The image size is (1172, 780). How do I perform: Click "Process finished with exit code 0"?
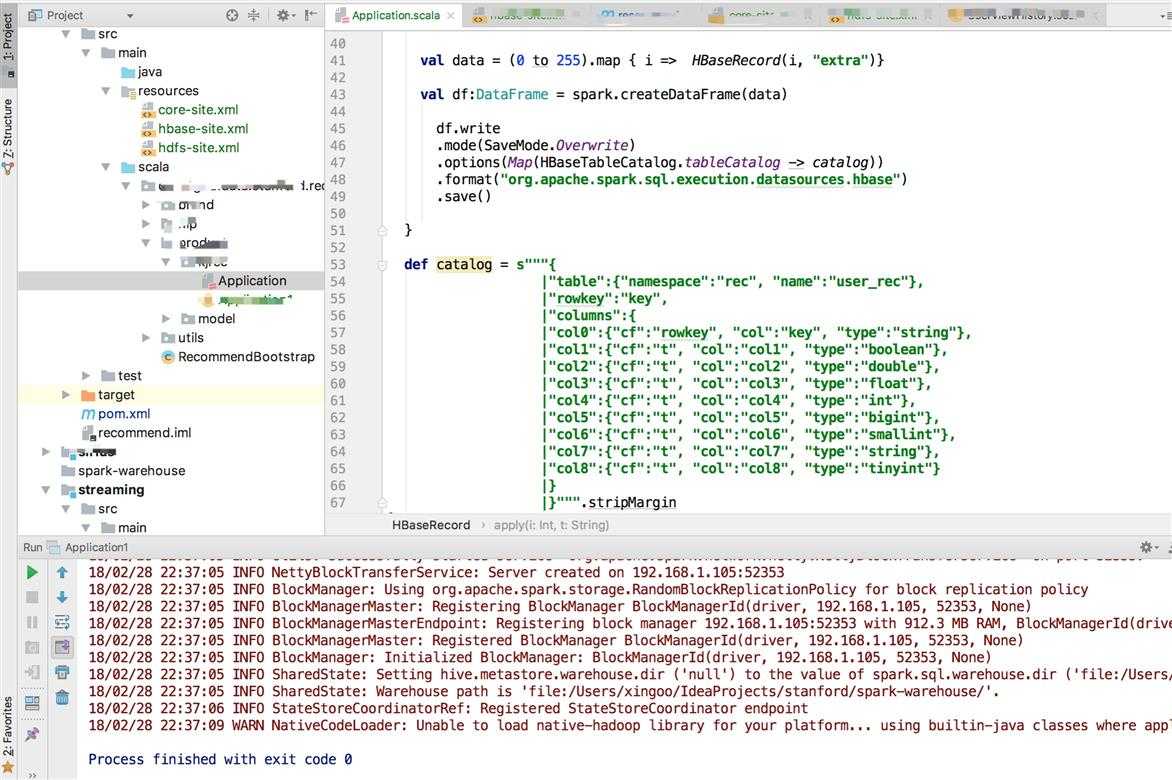[220, 759]
